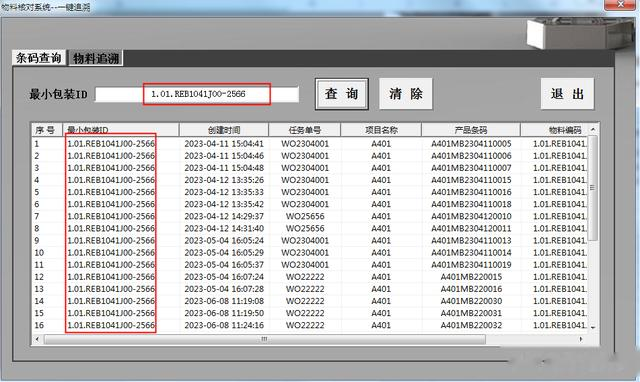Select cell 2023-04-12 13:35:42

point(224,204)
